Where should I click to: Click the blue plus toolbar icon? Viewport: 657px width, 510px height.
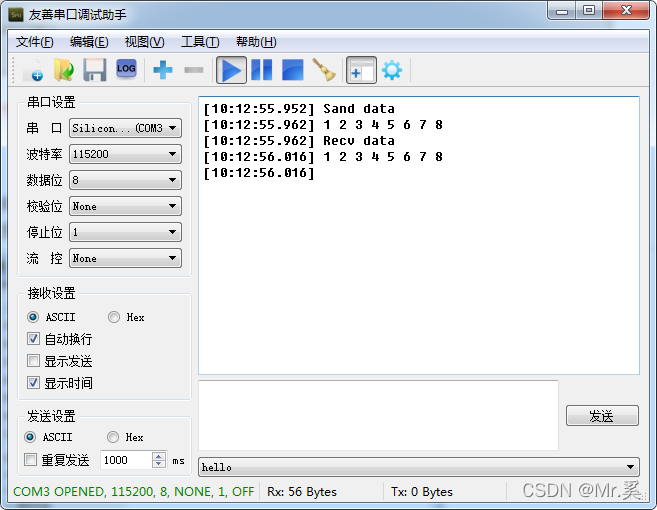[163, 70]
